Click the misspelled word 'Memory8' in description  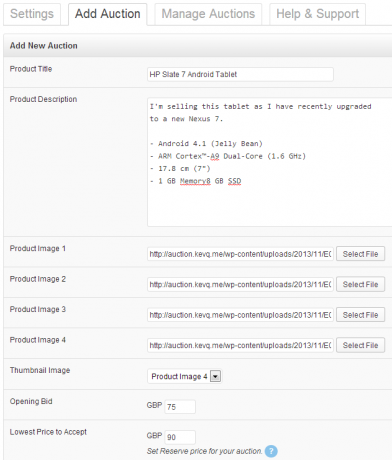click(195, 181)
